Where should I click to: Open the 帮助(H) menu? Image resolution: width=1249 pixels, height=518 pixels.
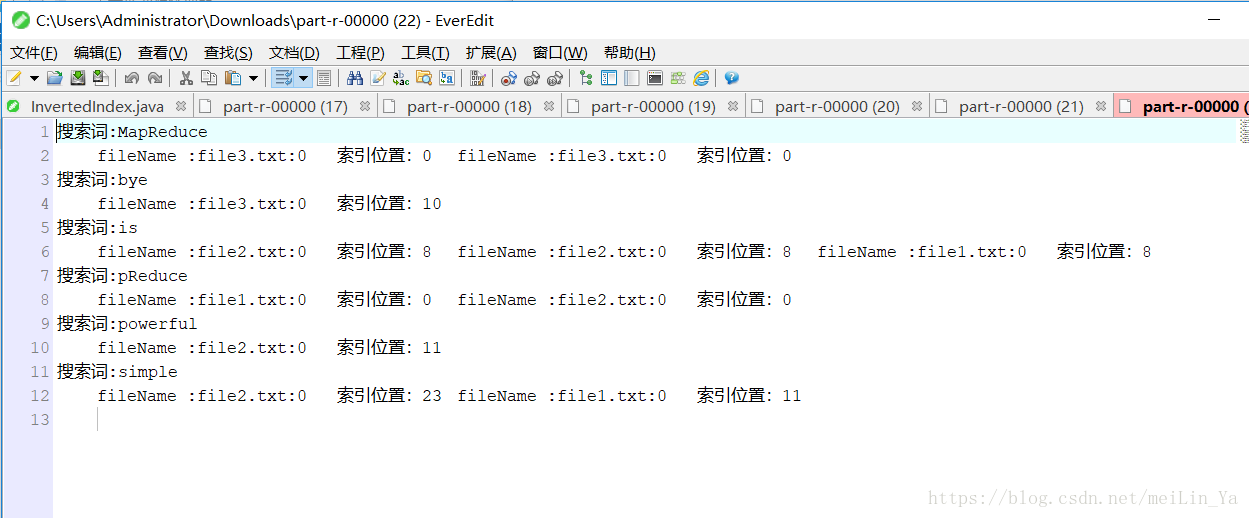click(630, 52)
